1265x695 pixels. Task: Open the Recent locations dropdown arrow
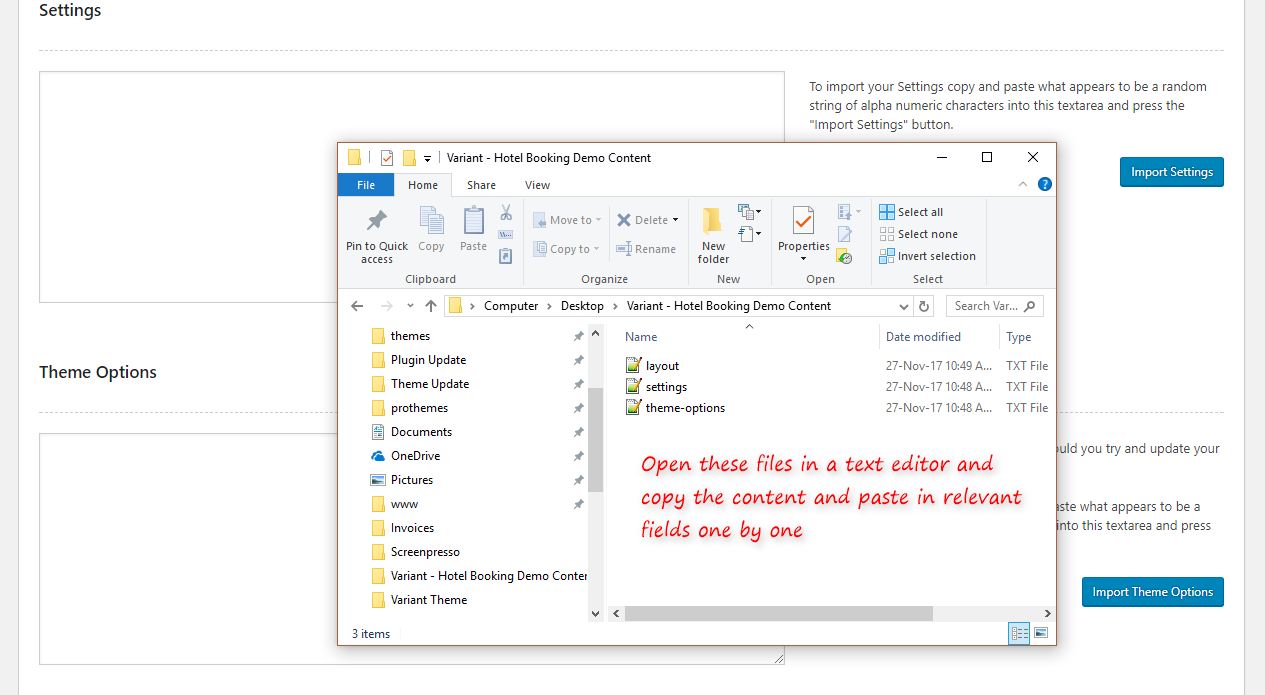[x=410, y=306]
